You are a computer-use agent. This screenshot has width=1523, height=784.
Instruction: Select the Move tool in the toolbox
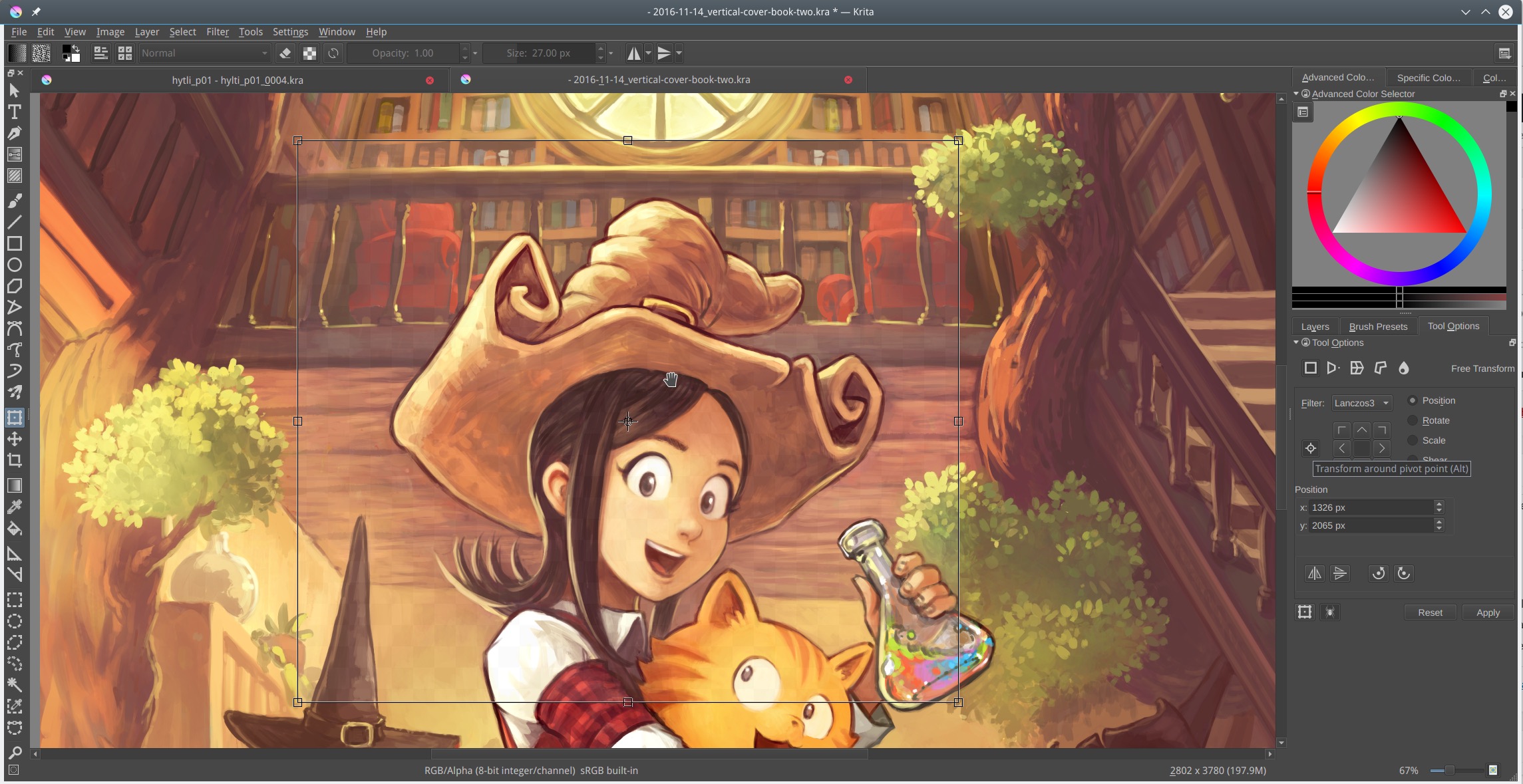click(14, 439)
